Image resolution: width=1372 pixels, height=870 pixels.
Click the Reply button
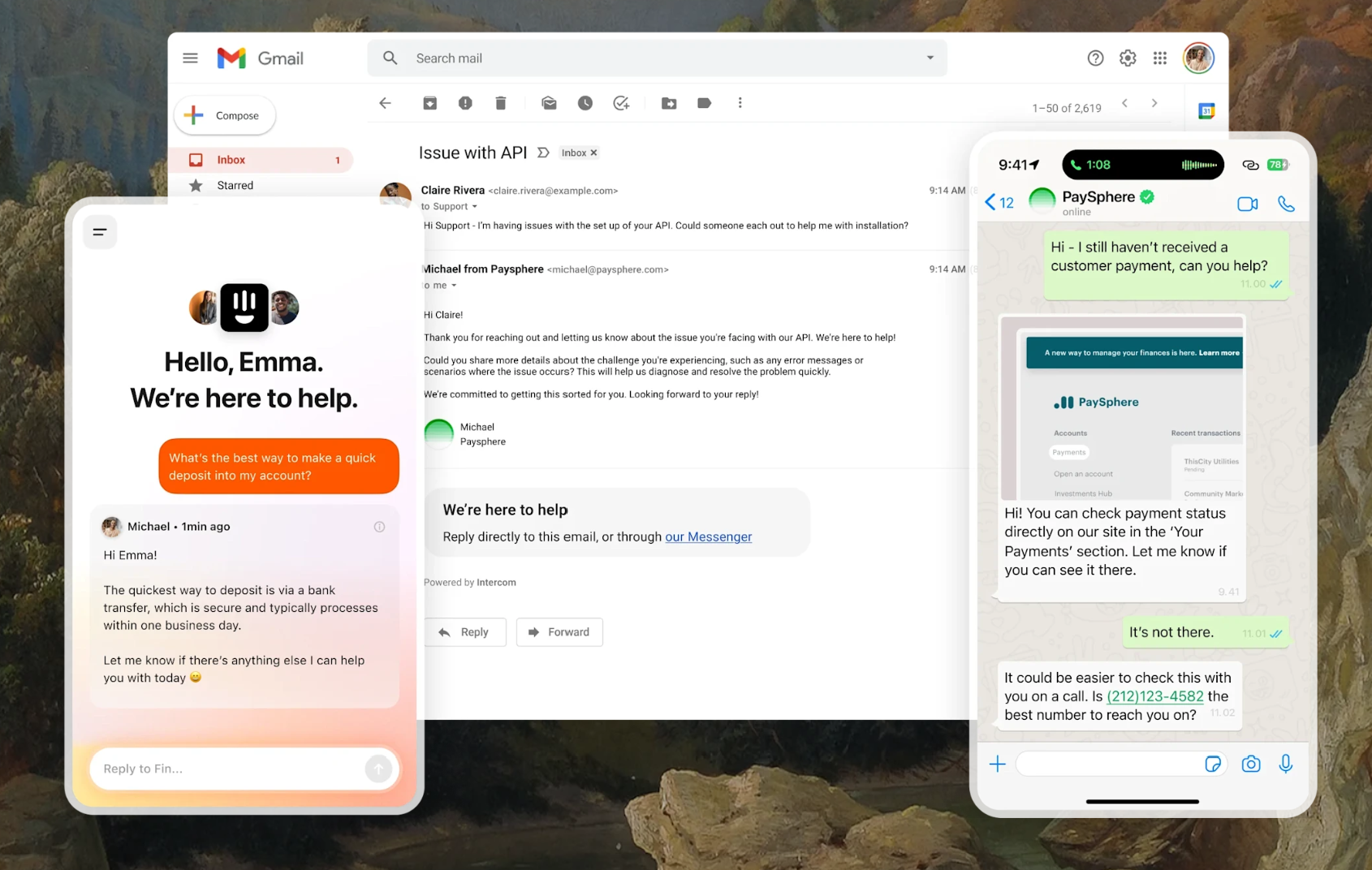(x=464, y=632)
